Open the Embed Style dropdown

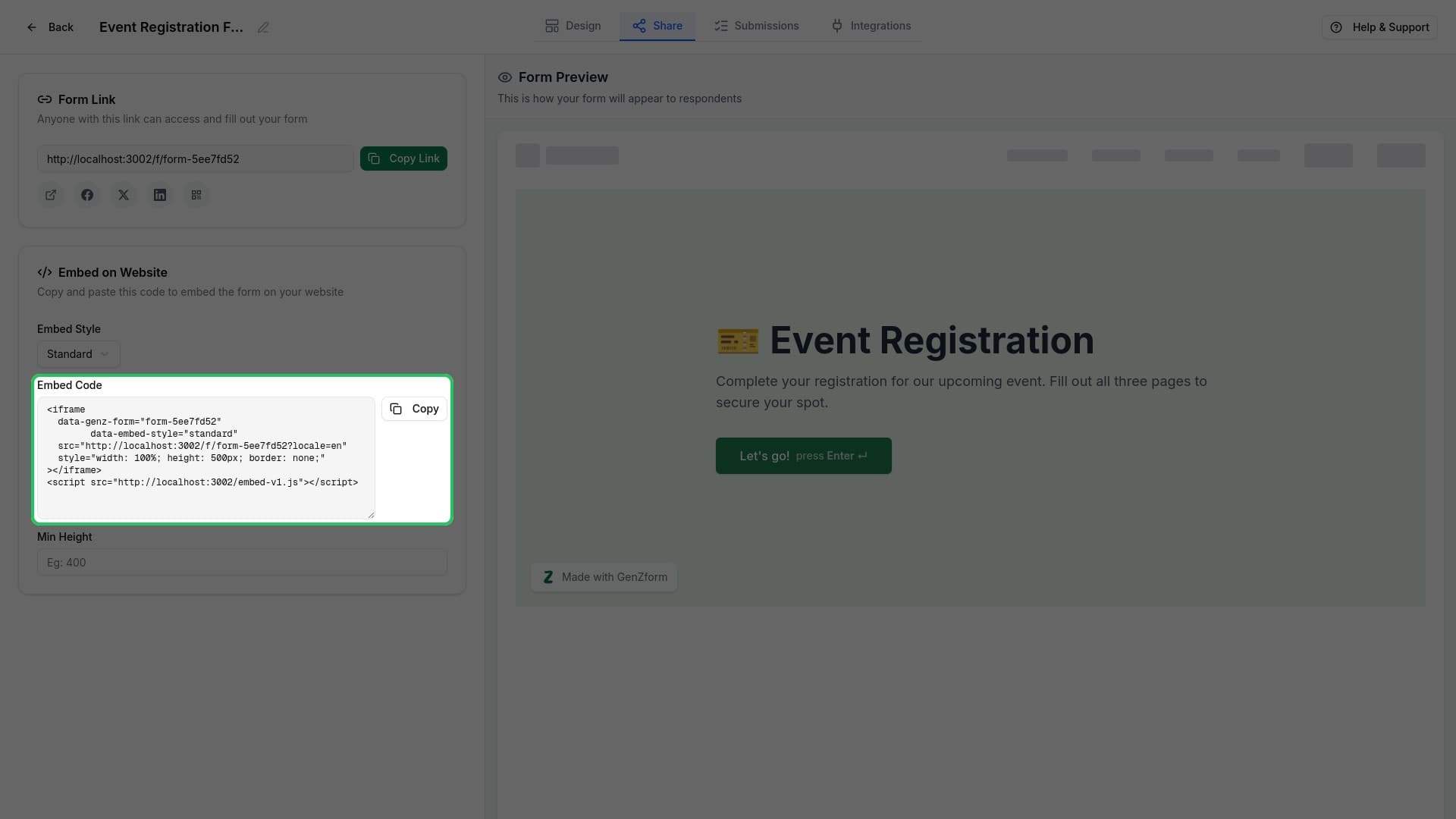78,354
